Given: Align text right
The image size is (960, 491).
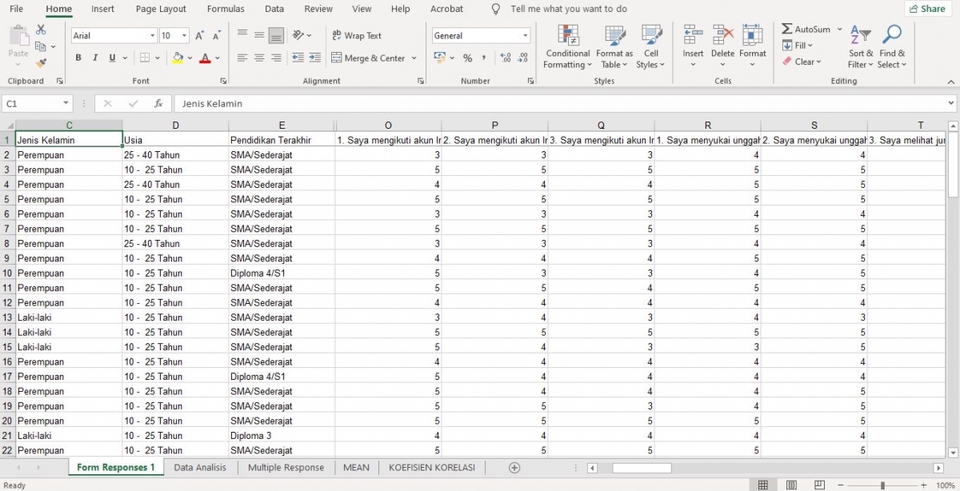Looking at the screenshot, I should 276,58.
